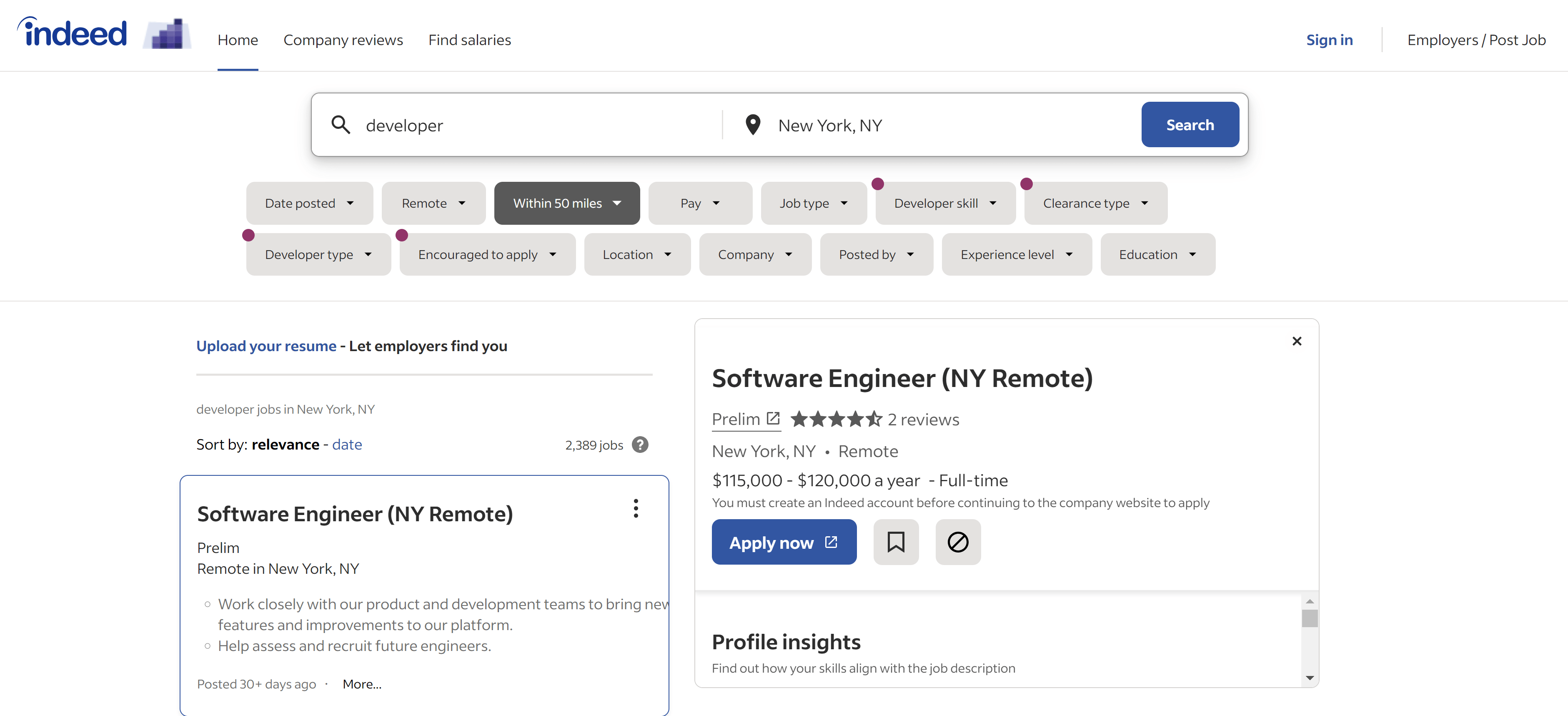
Task: Click the pixelated purple logo image
Action: [168, 33]
